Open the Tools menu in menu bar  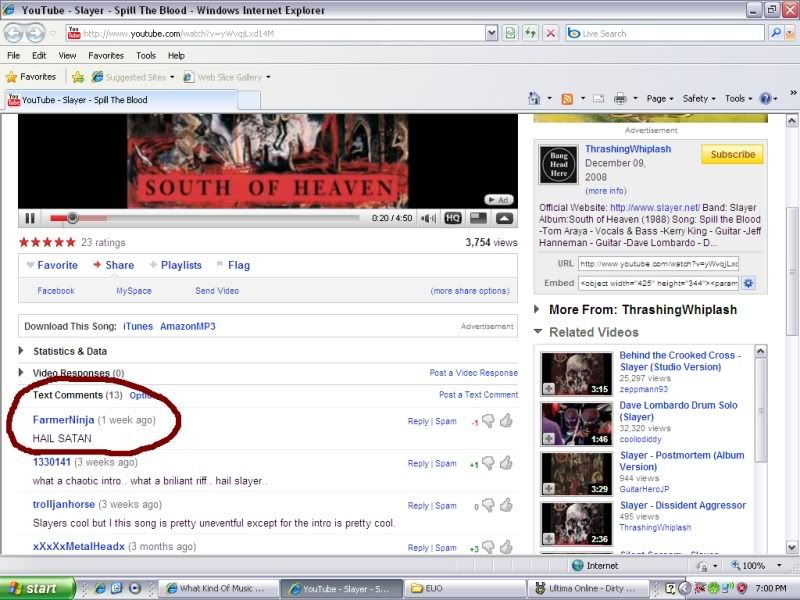point(146,56)
